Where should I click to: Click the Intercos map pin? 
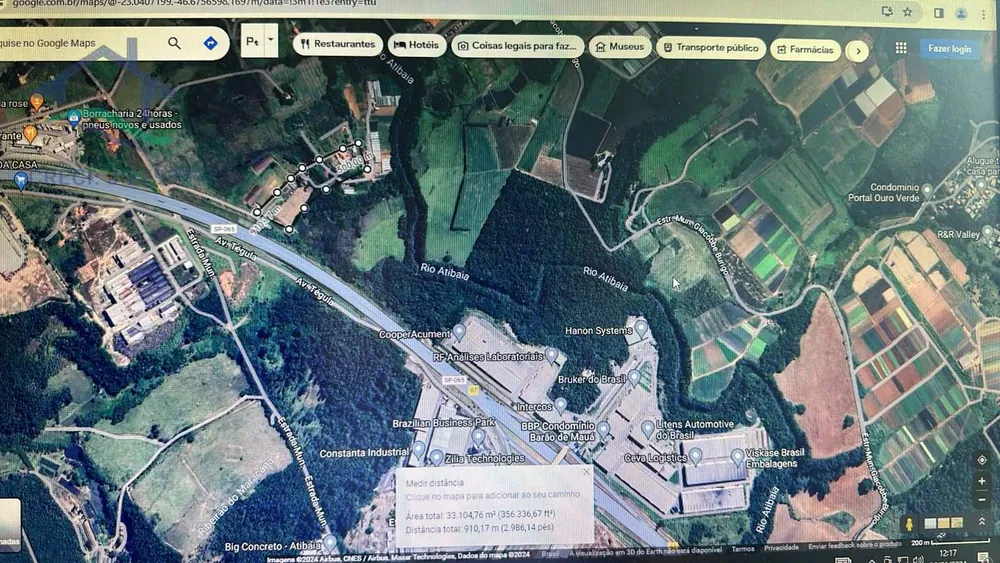point(560,405)
